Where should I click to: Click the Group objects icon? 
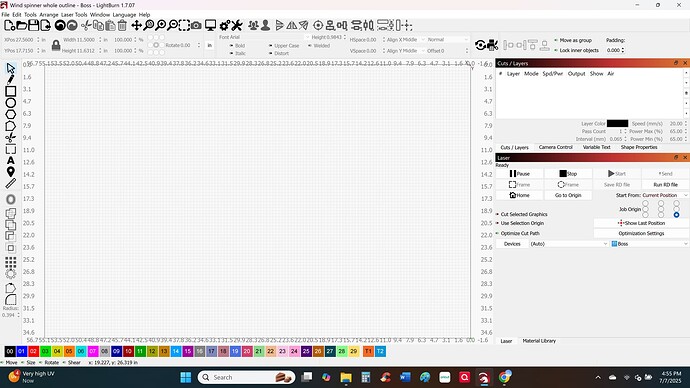click(x=253, y=26)
